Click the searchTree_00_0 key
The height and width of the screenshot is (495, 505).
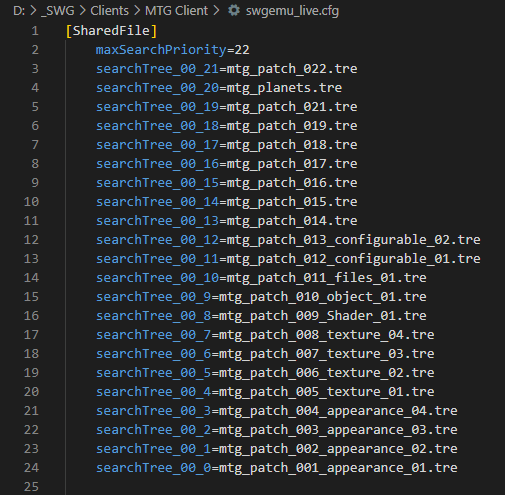pos(154,468)
